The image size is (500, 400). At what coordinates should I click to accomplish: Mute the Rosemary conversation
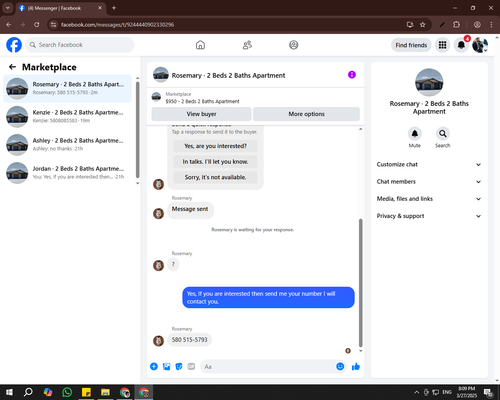click(x=415, y=134)
